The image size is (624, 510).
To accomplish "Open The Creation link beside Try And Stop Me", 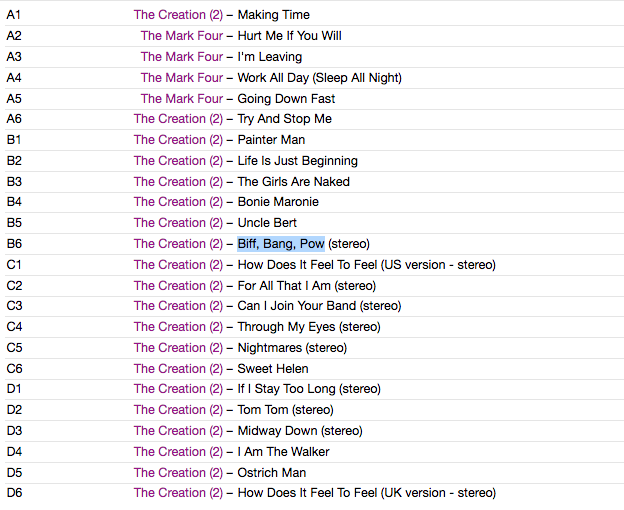I will (170, 119).
